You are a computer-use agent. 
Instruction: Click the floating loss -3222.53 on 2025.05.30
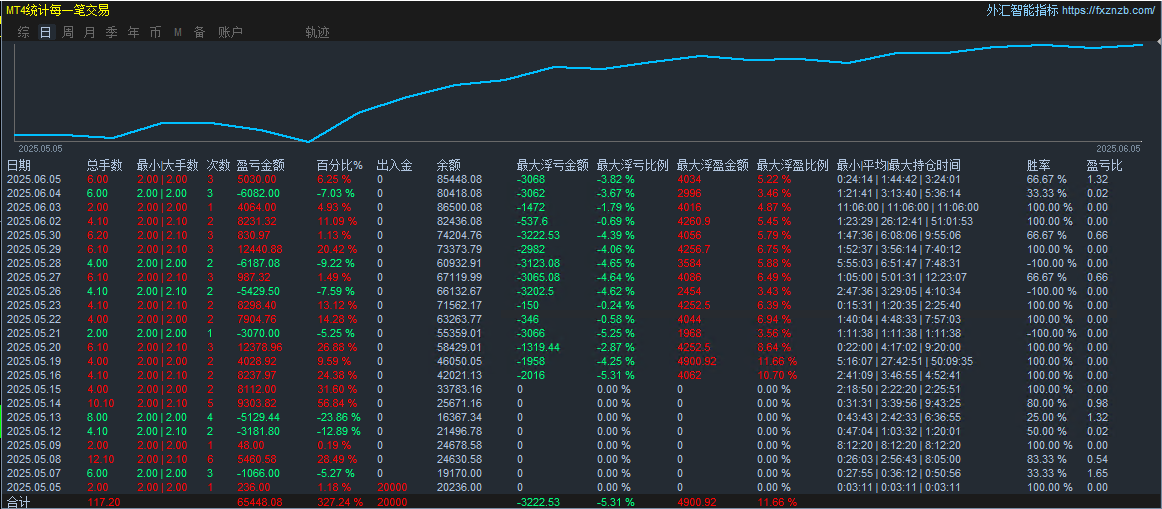[540, 235]
